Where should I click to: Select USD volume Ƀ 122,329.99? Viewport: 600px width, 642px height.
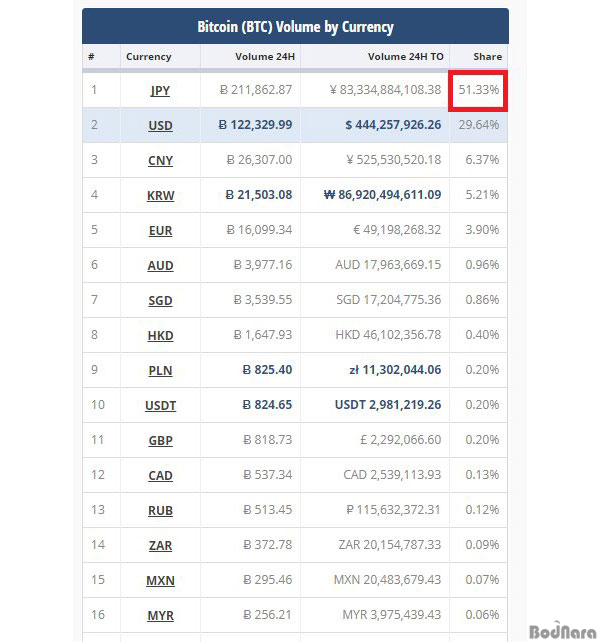pyautogui.click(x=255, y=124)
